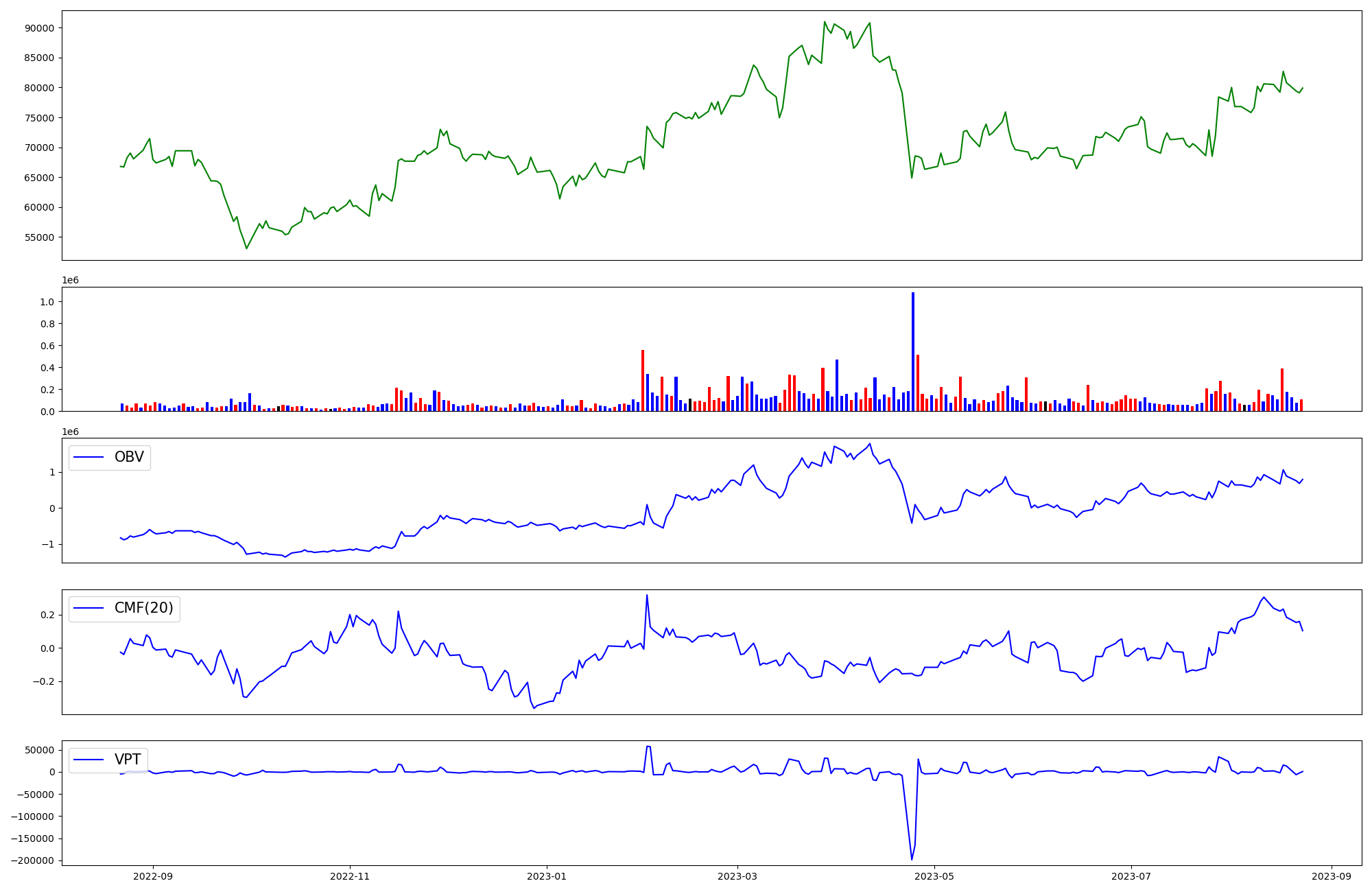Viewport: 1372px width, 892px height.
Task: Click the 2022-09 x-axis date label
Action: click(153, 876)
